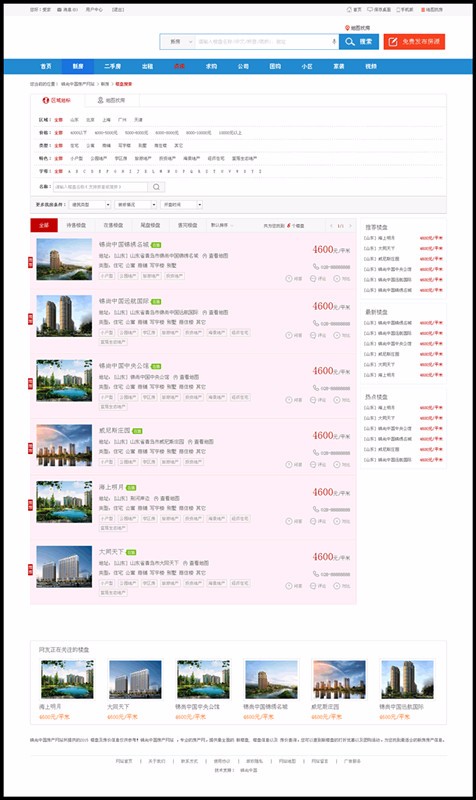Click the next page arrow above the listings
The image size is (476, 800).
pos(350,226)
